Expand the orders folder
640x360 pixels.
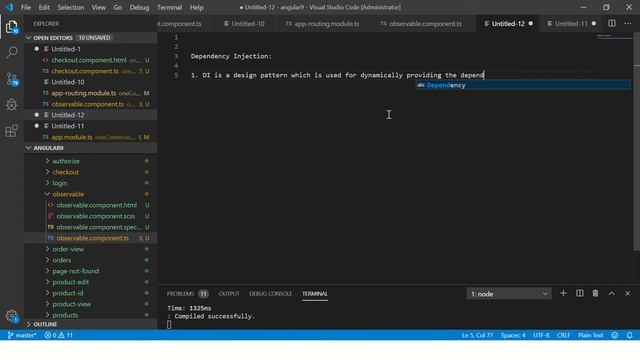point(62,260)
